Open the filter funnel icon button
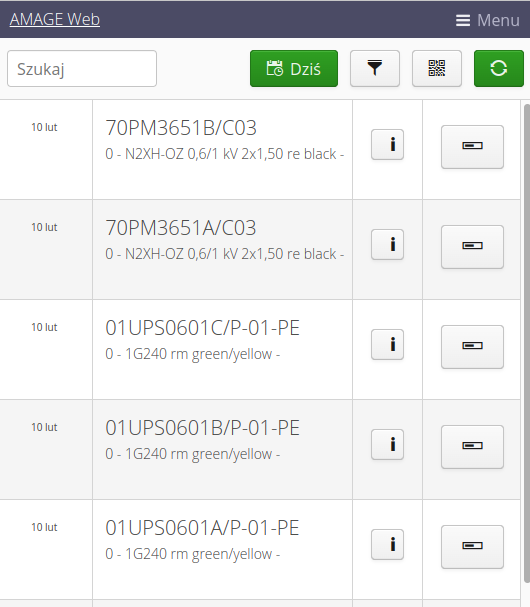Image resolution: width=530 pixels, height=607 pixels. [x=375, y=69]
